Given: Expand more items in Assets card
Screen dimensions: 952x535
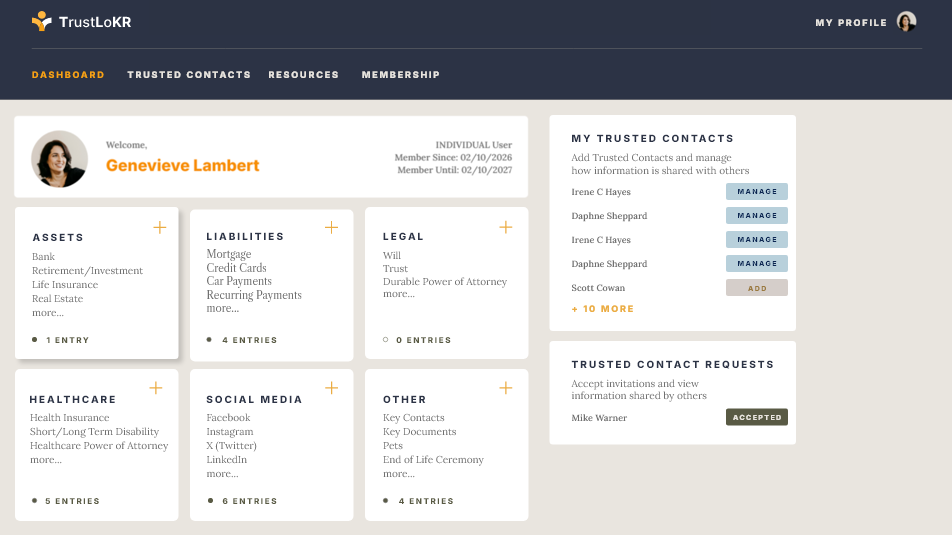Looking at the screenshot, I should [x=48, y=313].
